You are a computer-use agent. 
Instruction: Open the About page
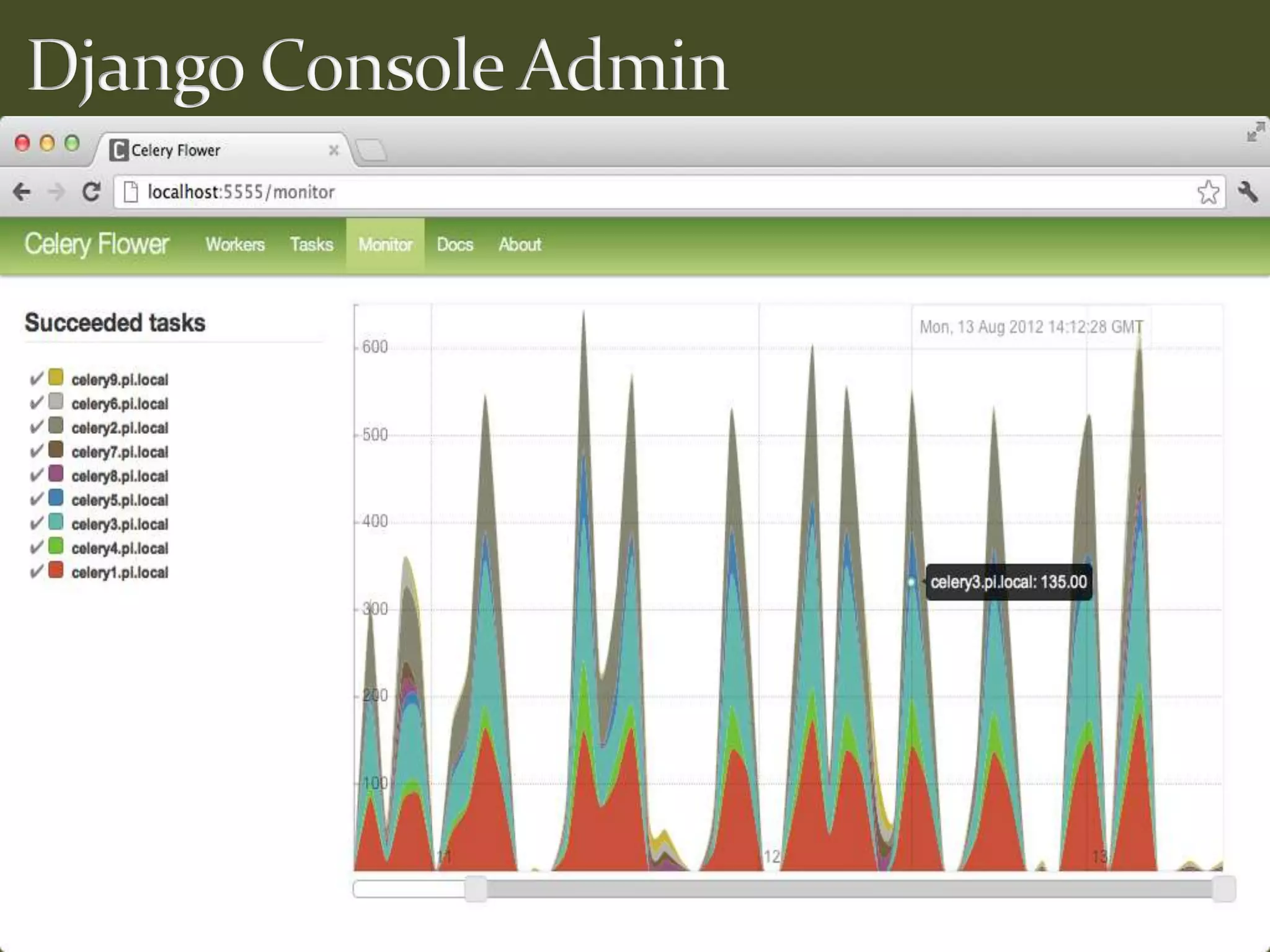(520, 245)
